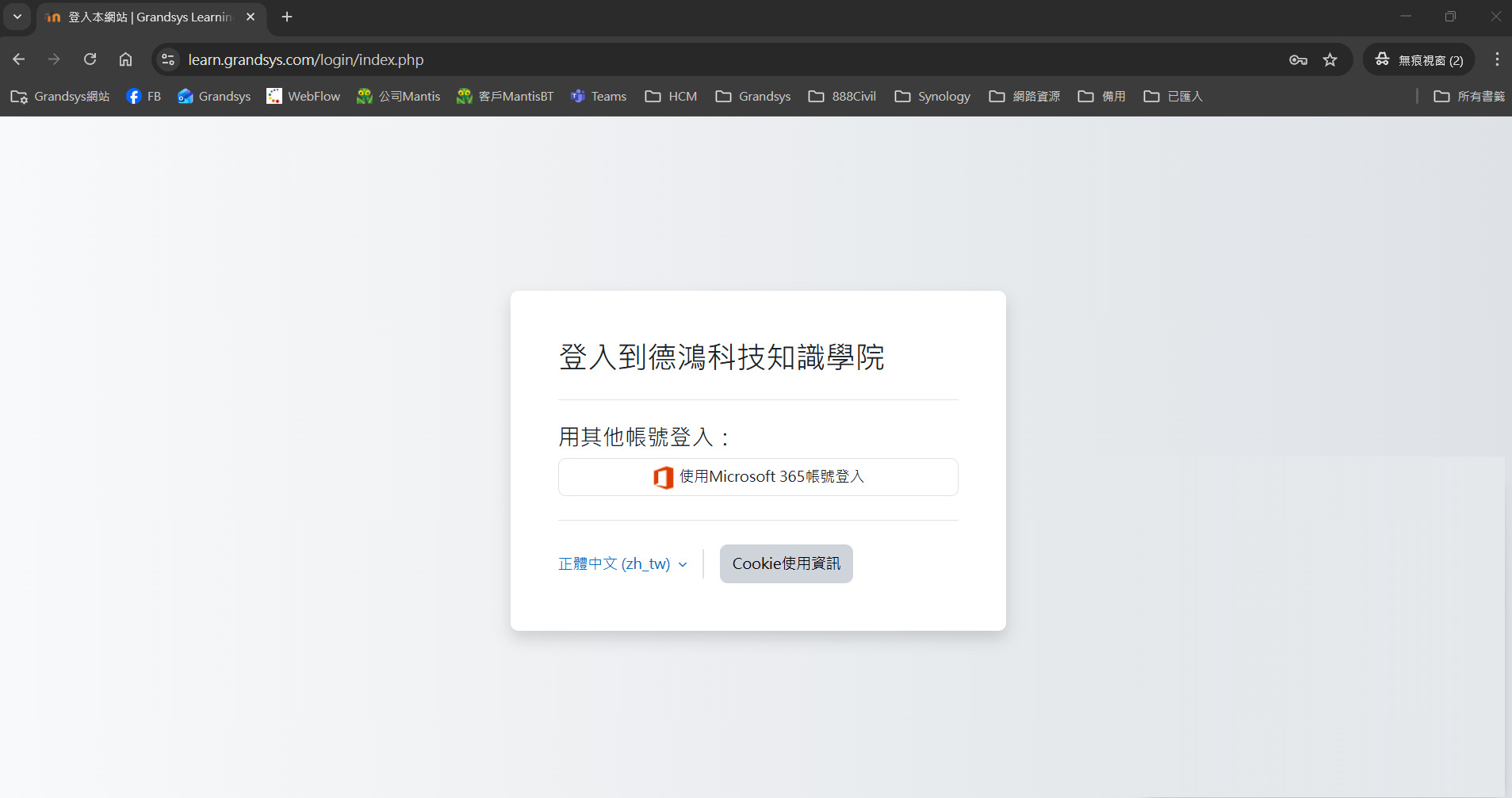
Task: Open the Teams bookmark
Action: coord(599,96)
